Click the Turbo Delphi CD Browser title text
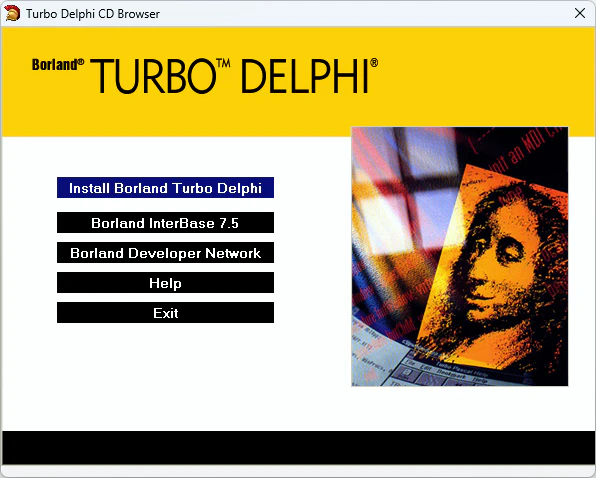The image size is (596, 478). point(93,14)
